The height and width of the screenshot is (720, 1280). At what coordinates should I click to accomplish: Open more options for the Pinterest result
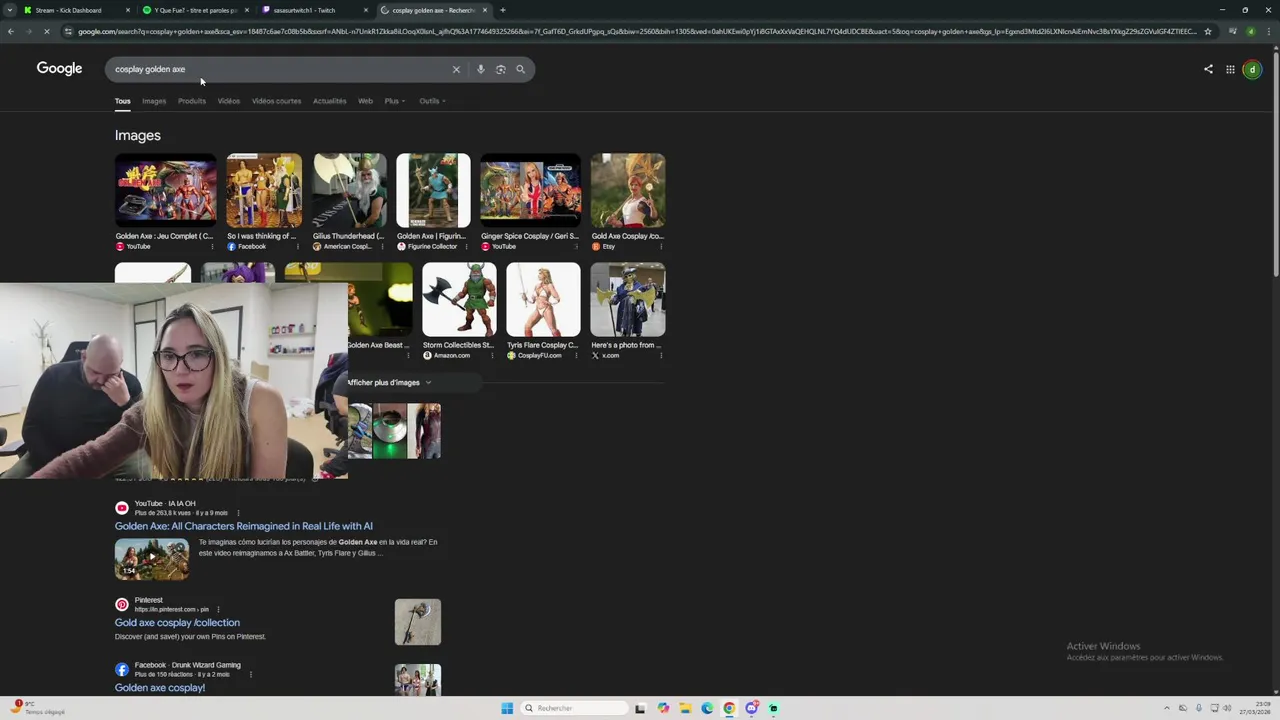tap(218, 609)
